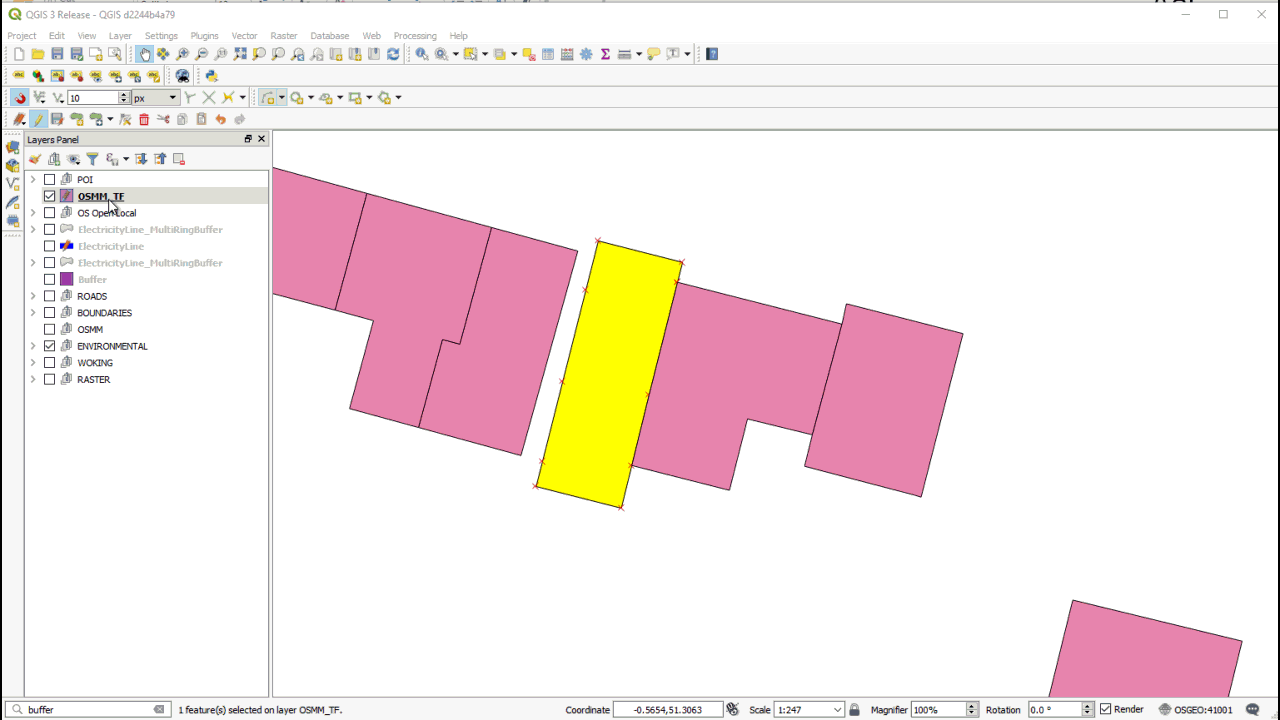The width and height of the screenshot is (1280, 720).
Task: Open the px snapping units dropdown
Action: pyautogui.click(x=155, y=98)
